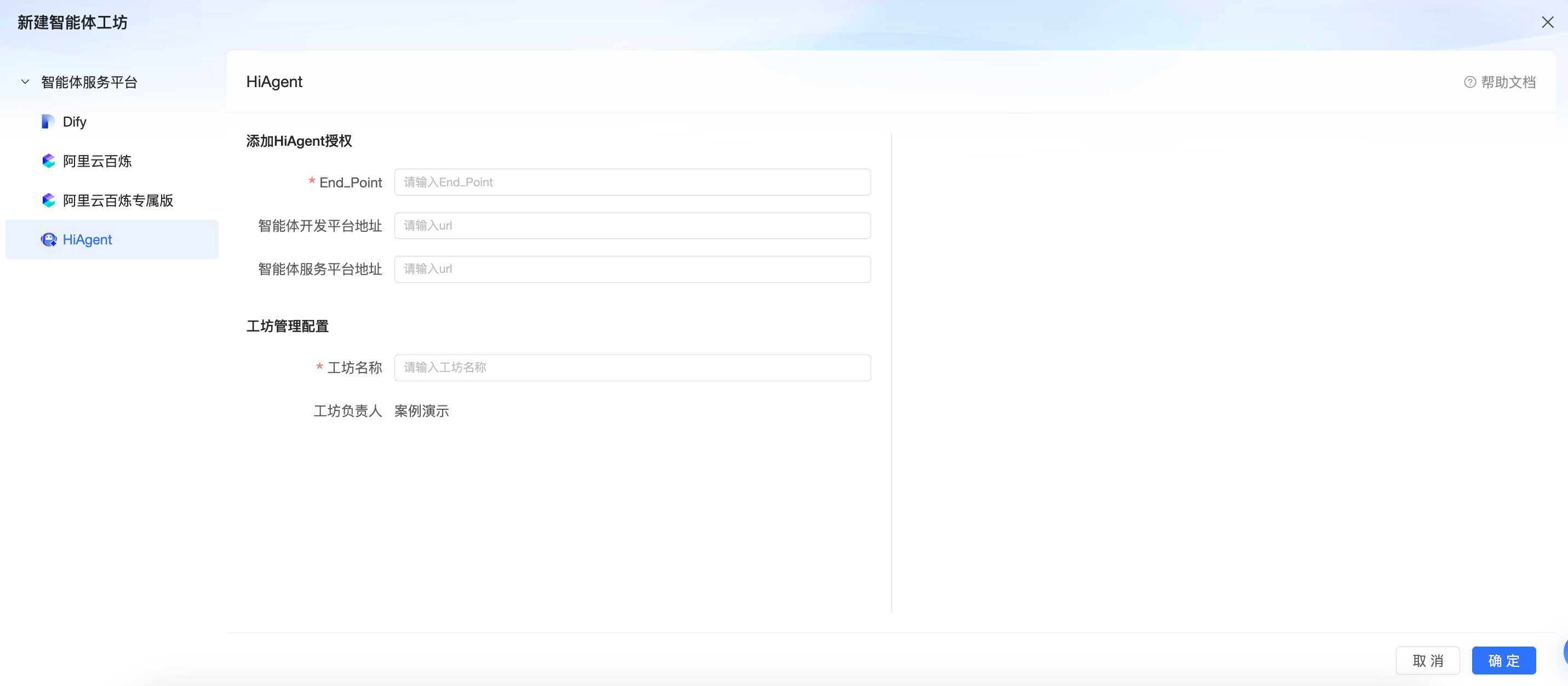The height and width of the screenshot is (686, 1568).
Task: Click the 智能体服务平台 group label
Action: pos(89,82)
